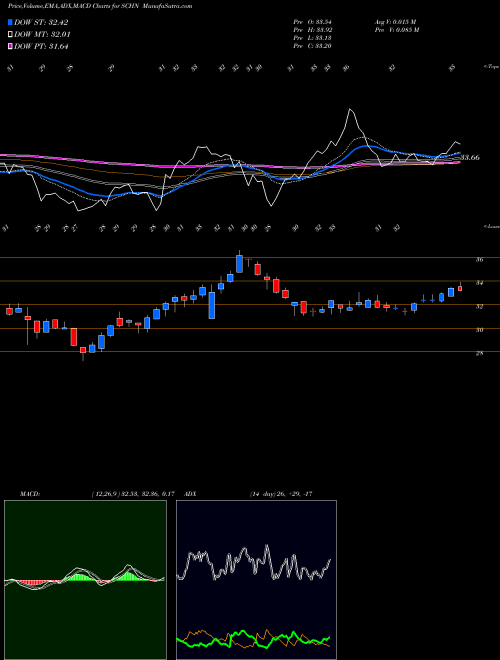Open the dark-blue ADX indicator panel
The image size is (500, 660).
click(x=256, y=580)
